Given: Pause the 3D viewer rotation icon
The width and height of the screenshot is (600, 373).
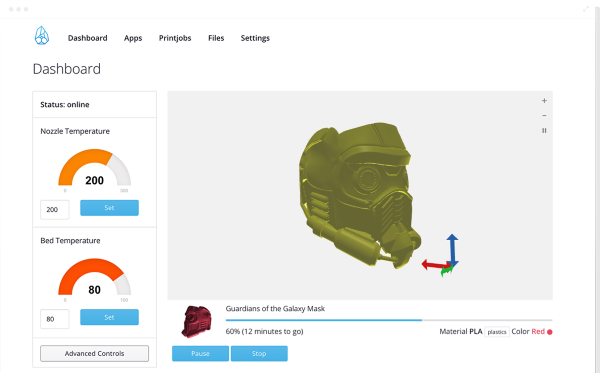Looking at the screenshot, I should point(544,130).
